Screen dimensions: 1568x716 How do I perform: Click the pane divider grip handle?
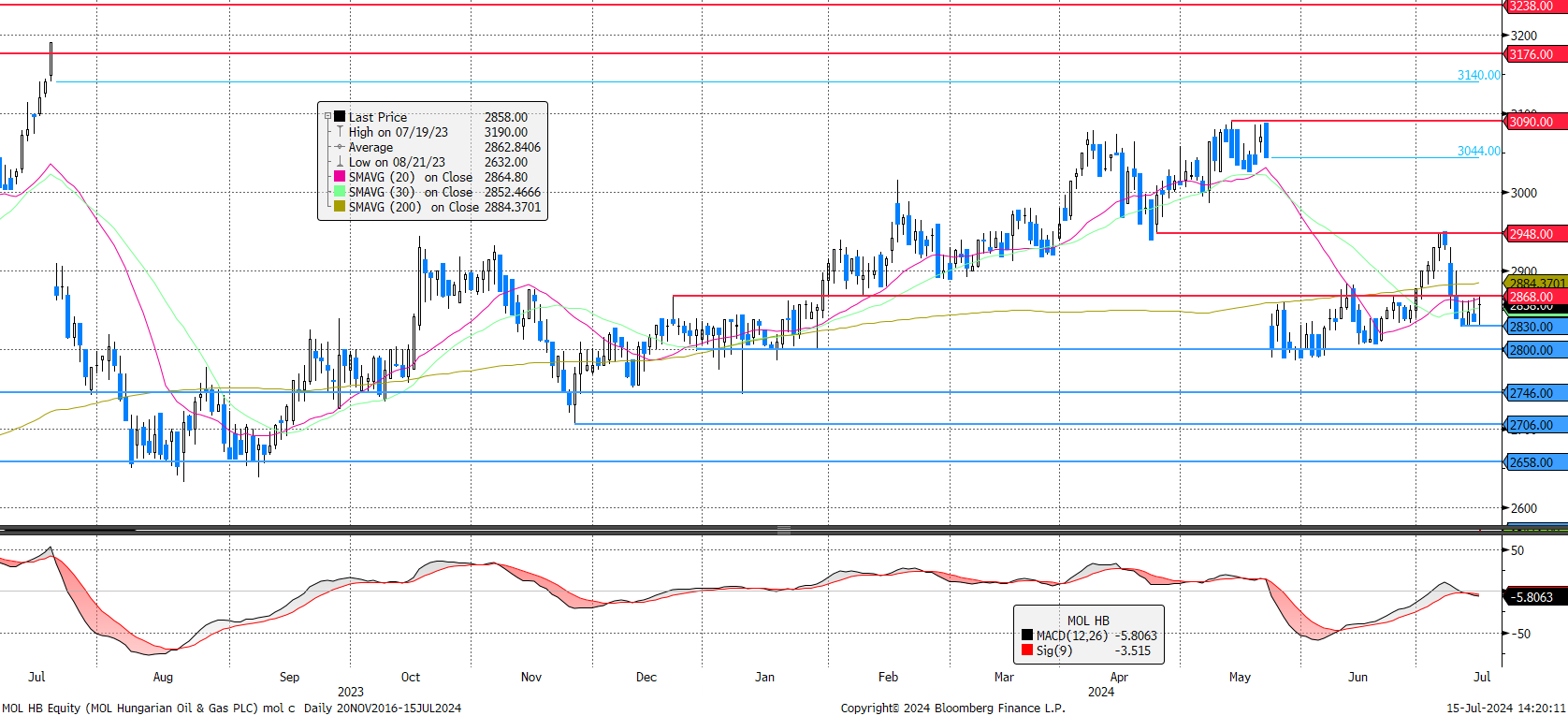pyautogui.click(x=784, y=530)
